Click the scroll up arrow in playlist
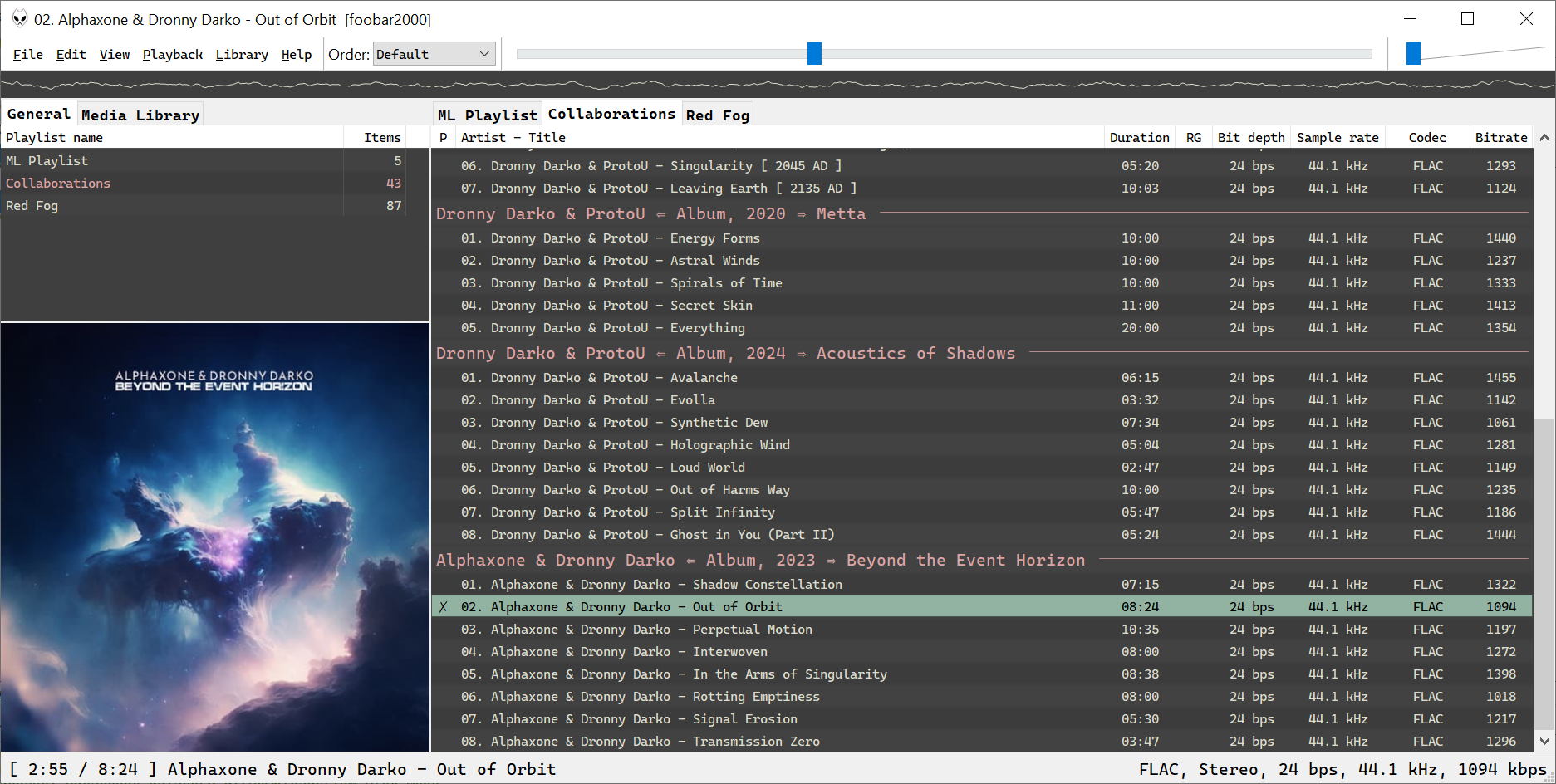Screen dimensions: 1556x784 (x=1544, y=138)
